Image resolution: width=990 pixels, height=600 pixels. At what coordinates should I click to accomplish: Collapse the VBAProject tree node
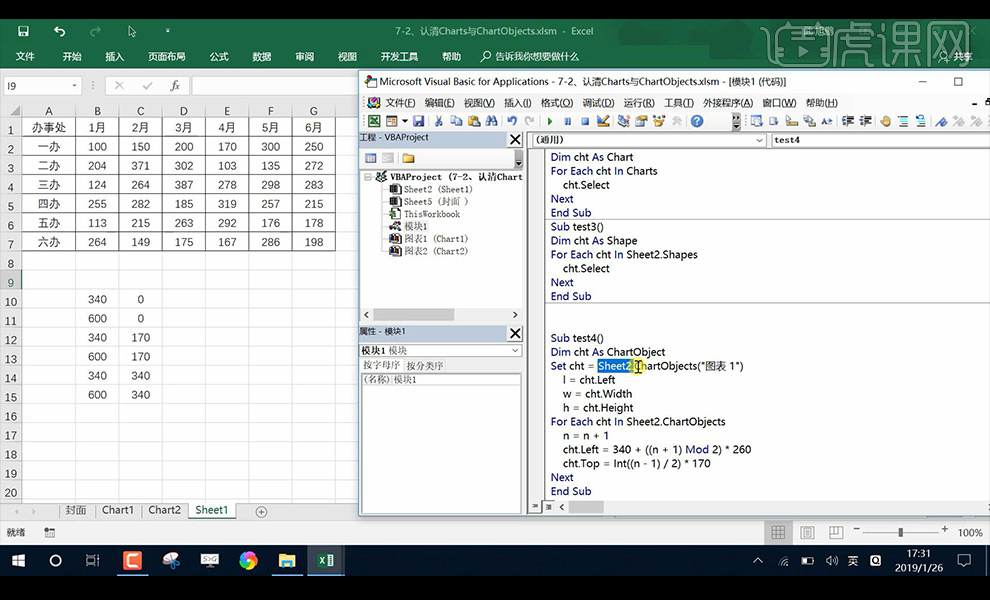pos(367,177)
